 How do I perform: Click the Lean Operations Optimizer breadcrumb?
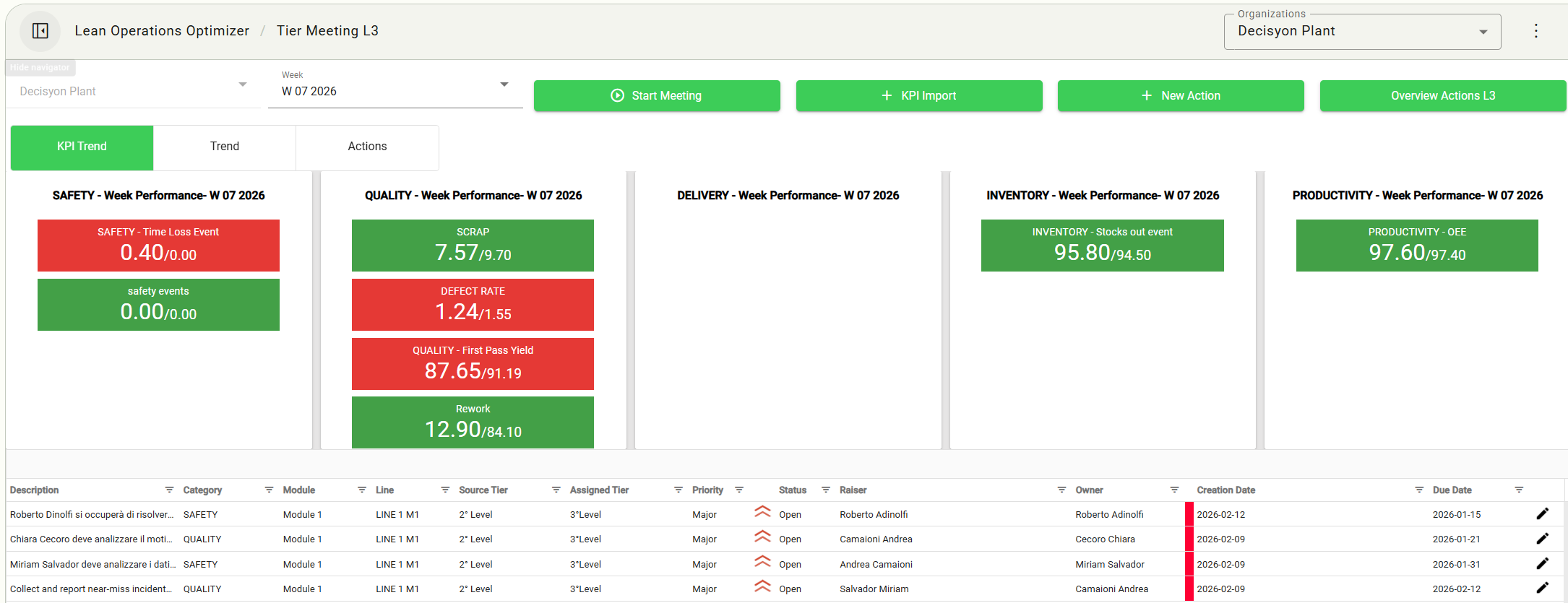click(x=162, y=31)
